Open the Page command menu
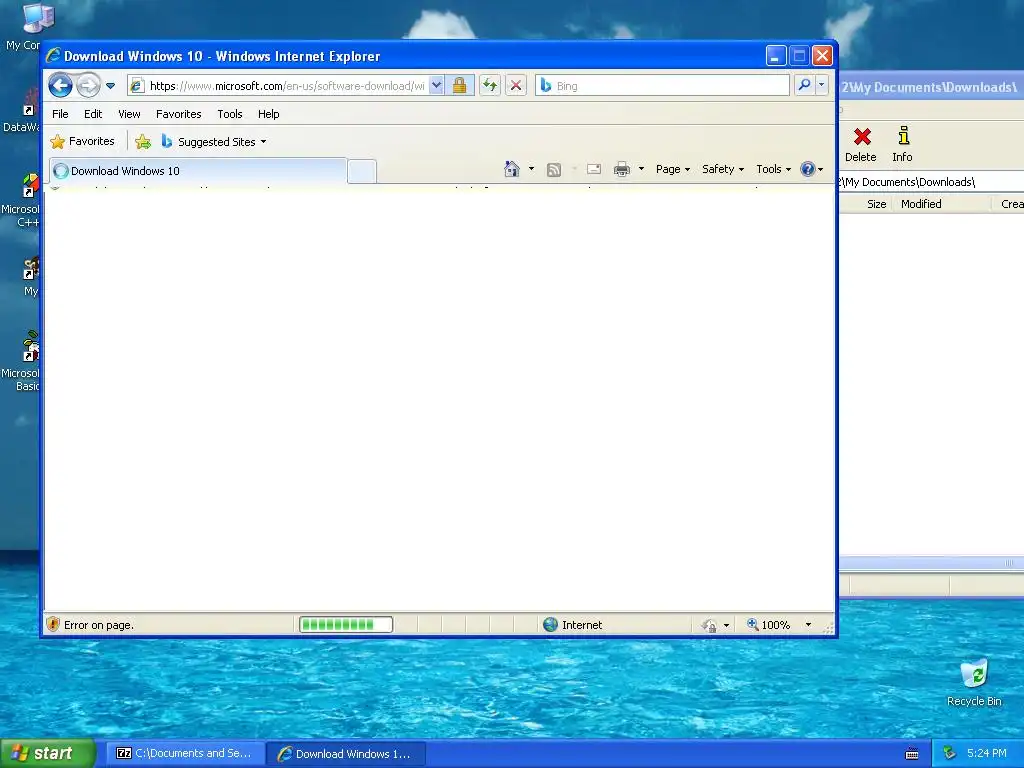 [673, 169]
